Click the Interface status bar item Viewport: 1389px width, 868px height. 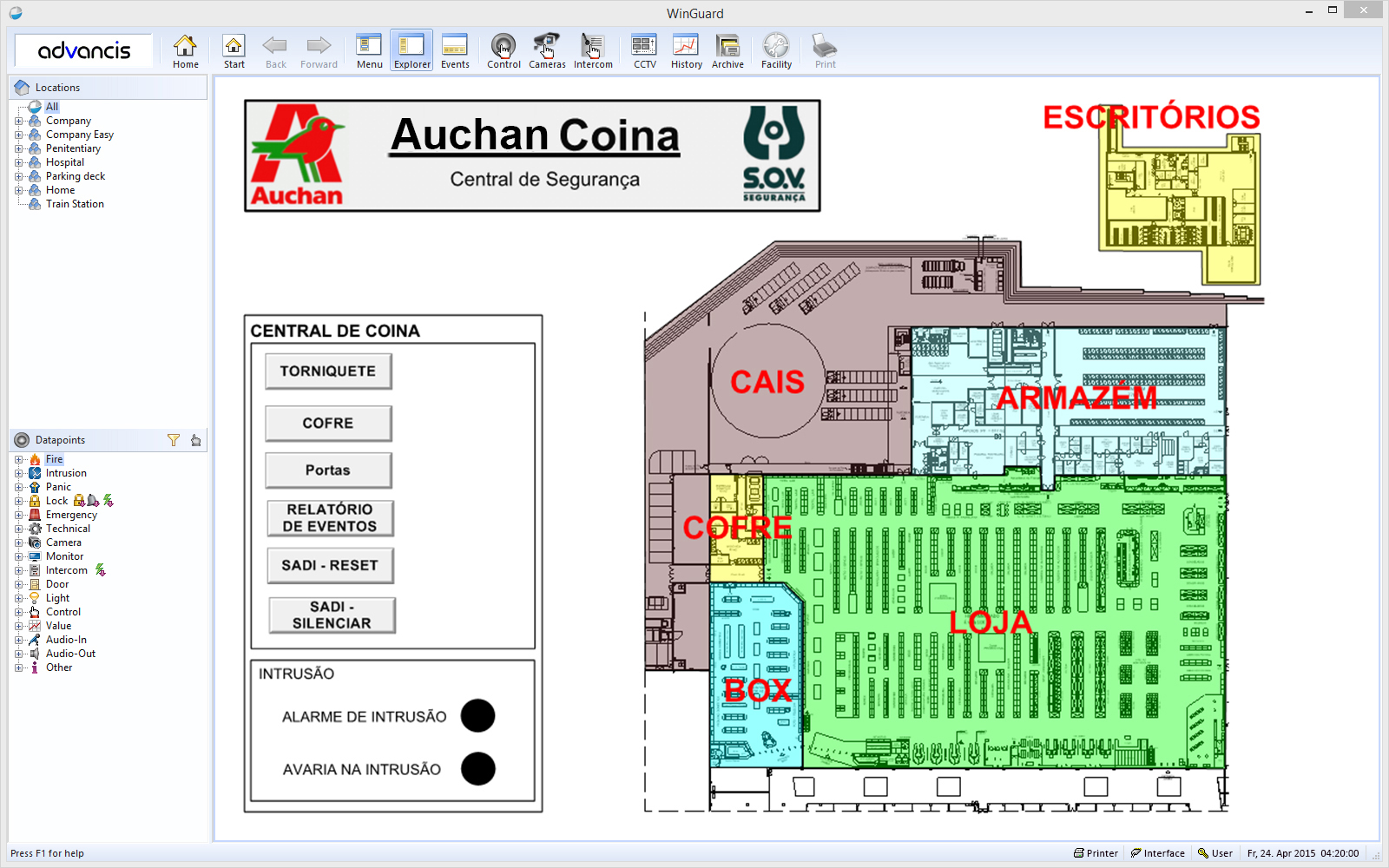[1157, 853]
